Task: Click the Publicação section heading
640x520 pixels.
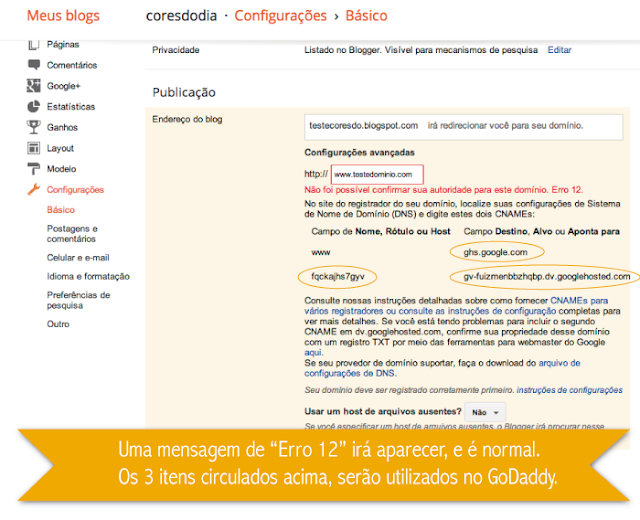Action: tap(184, 92)
